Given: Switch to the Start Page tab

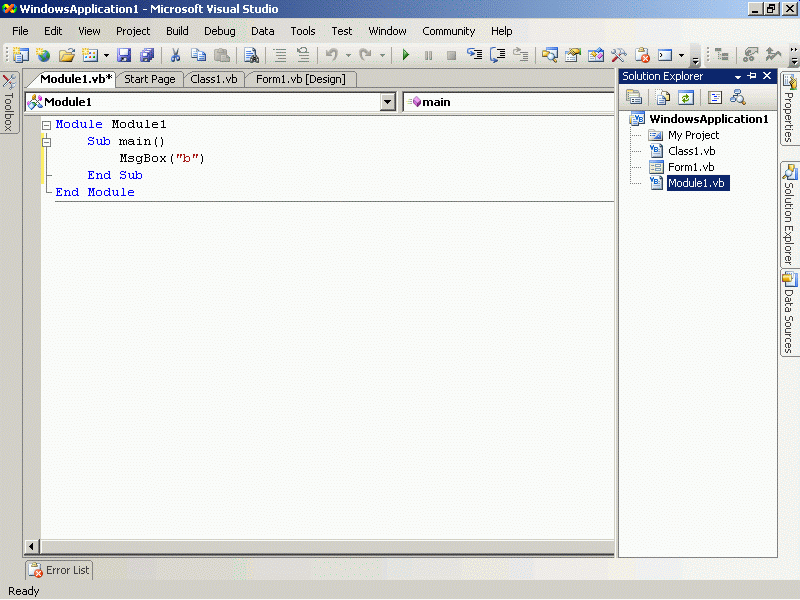Looking at the screenshot, I should pos(149,79).
